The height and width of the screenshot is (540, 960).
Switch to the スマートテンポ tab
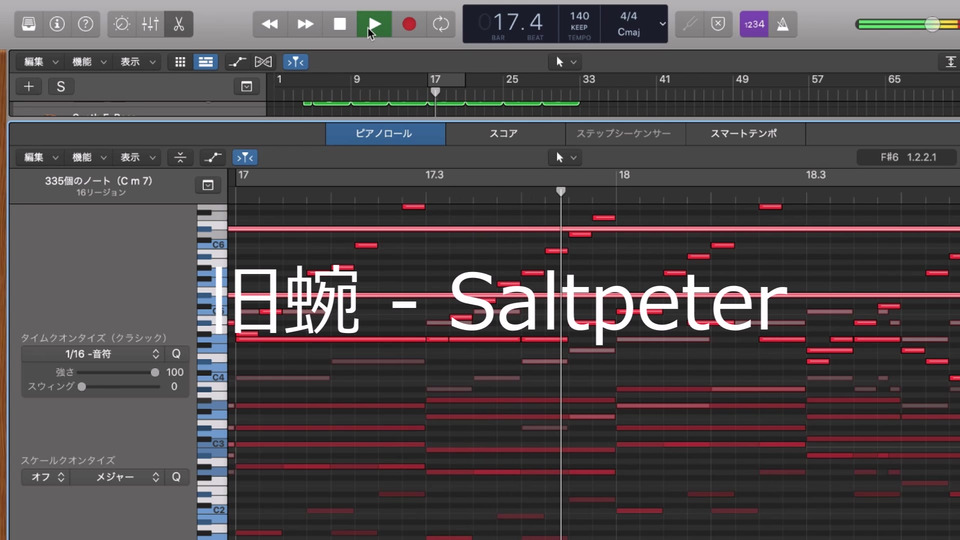point(743,133)
